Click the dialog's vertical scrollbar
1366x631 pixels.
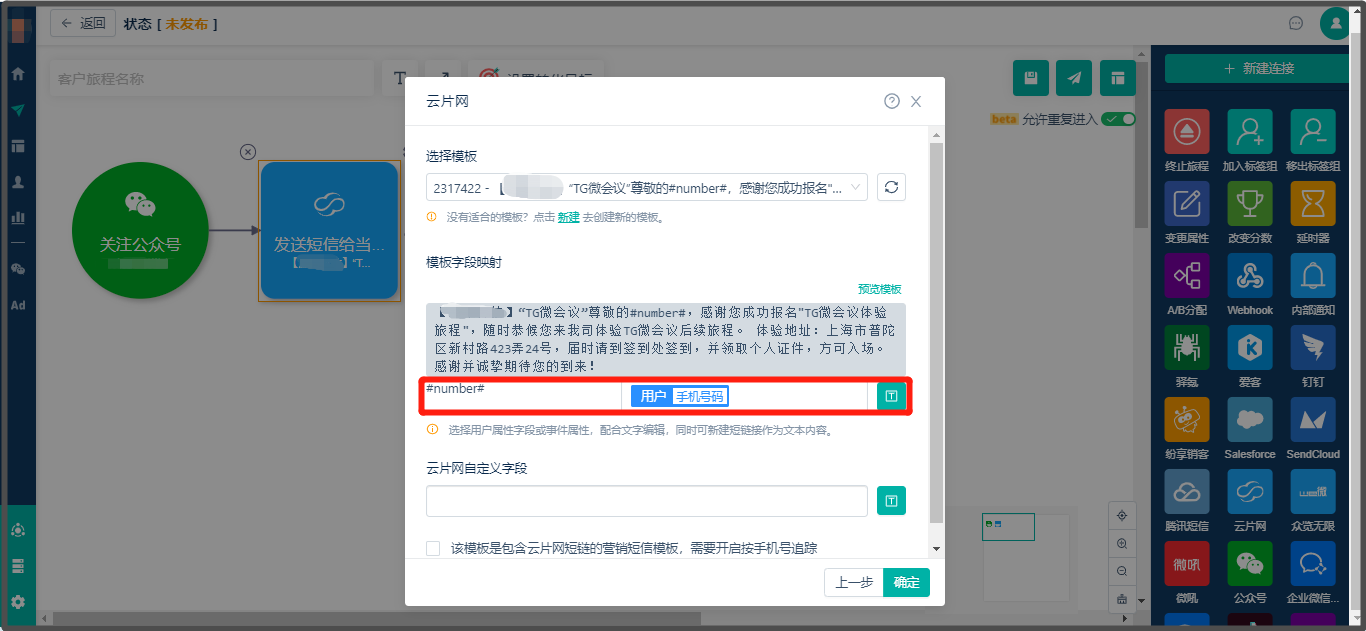[936, 335]
